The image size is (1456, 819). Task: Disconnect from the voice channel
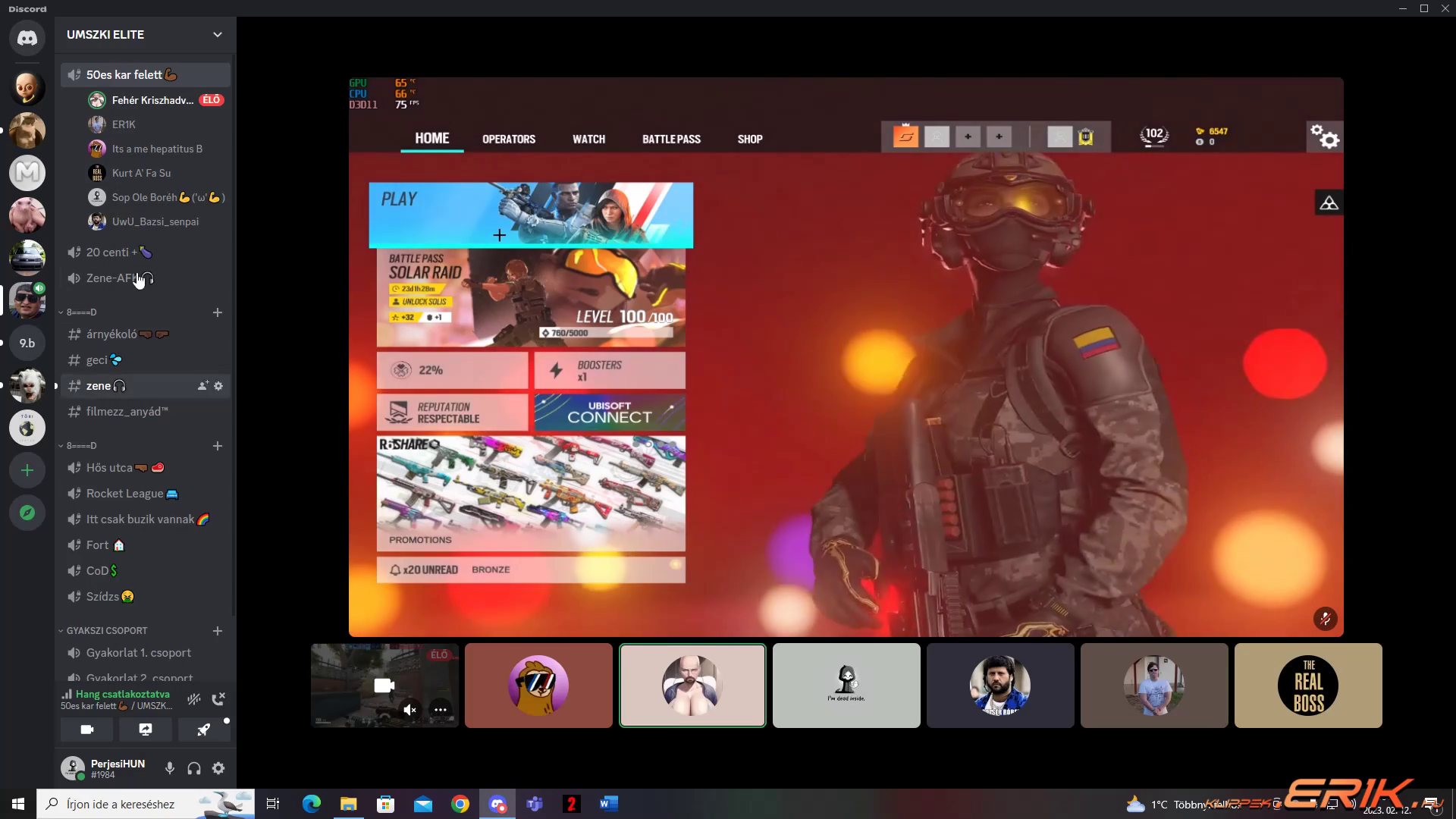pos(218,699)
